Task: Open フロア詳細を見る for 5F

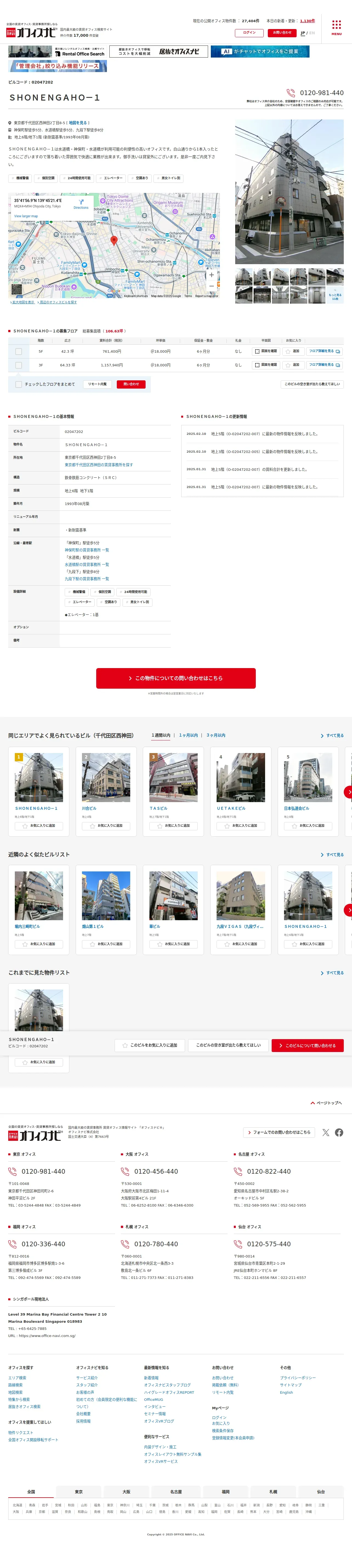Action: 325,351
